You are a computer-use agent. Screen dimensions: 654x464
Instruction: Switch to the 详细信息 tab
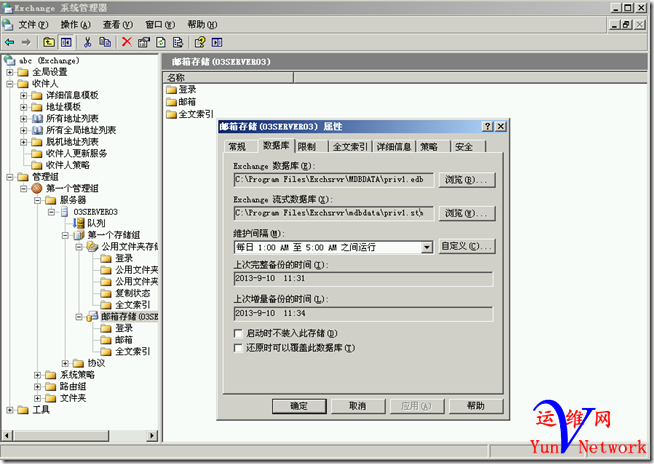394,146
